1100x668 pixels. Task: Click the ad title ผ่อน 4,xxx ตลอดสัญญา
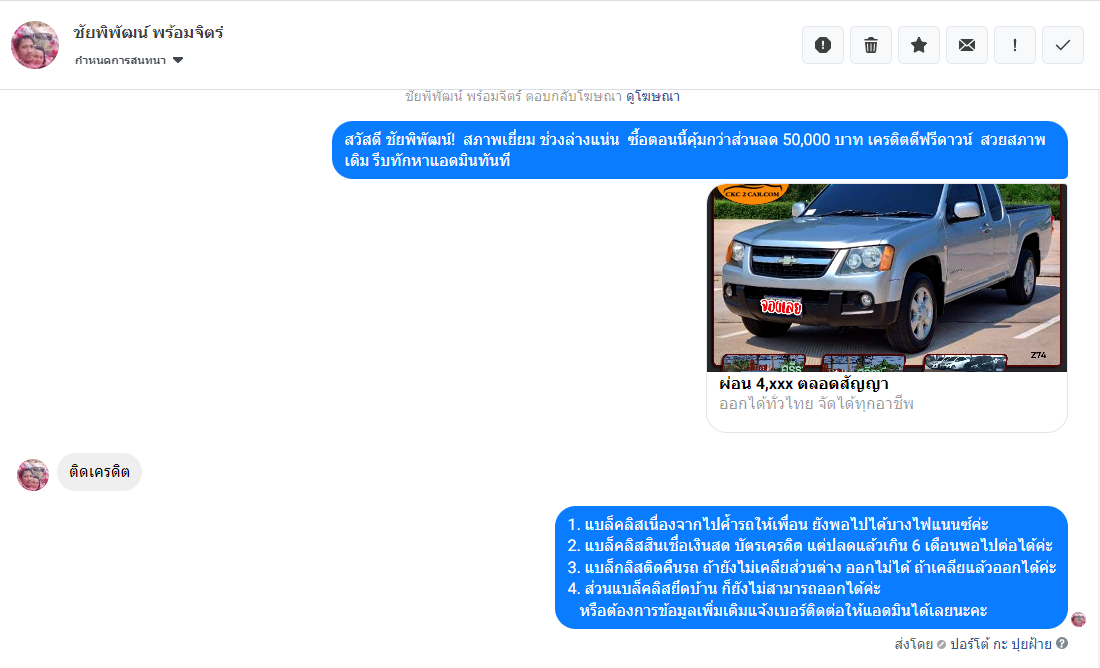point(804,384)
